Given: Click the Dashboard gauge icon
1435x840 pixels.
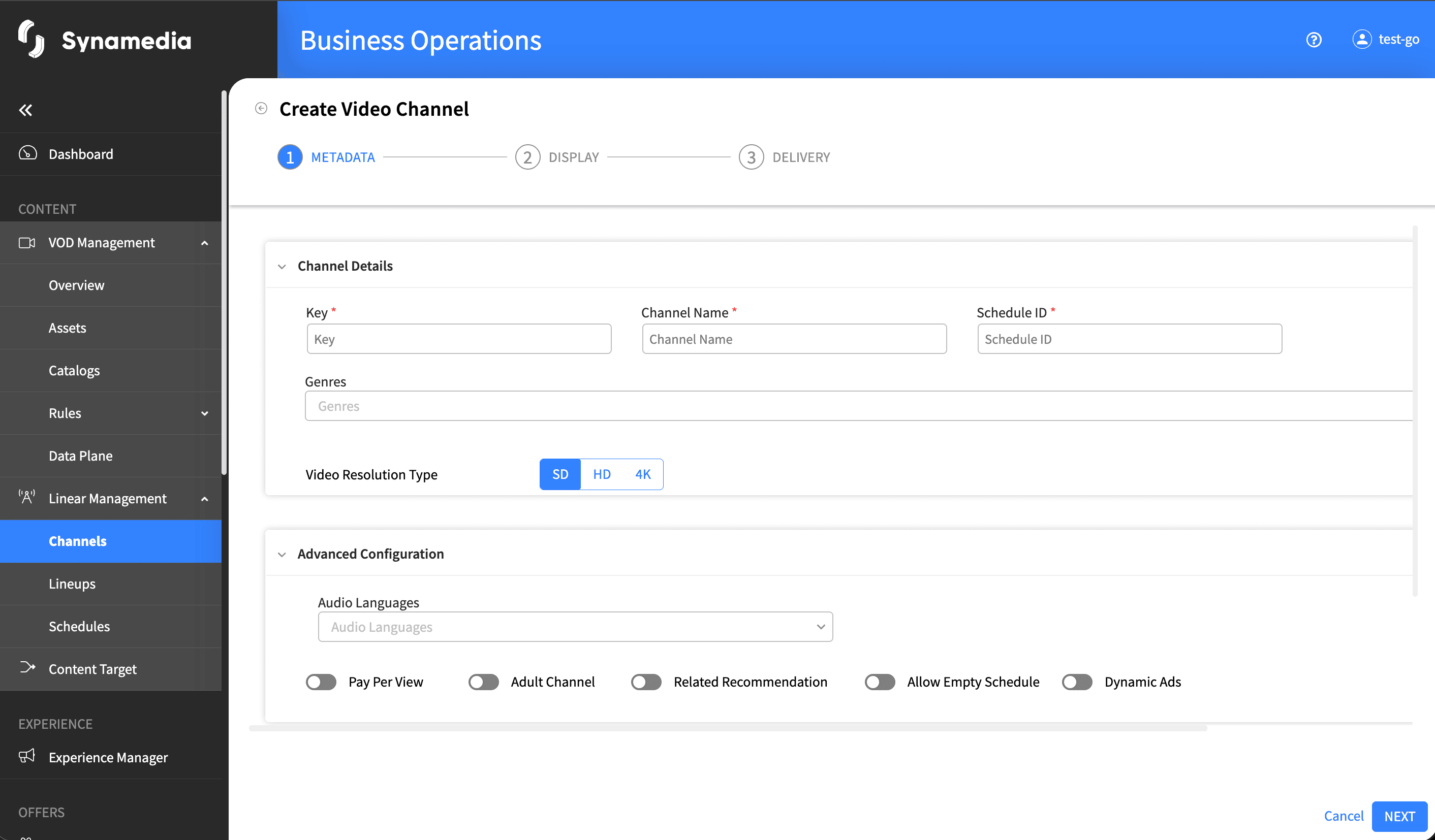Looking at the screenshot, I should pos(27,153).
